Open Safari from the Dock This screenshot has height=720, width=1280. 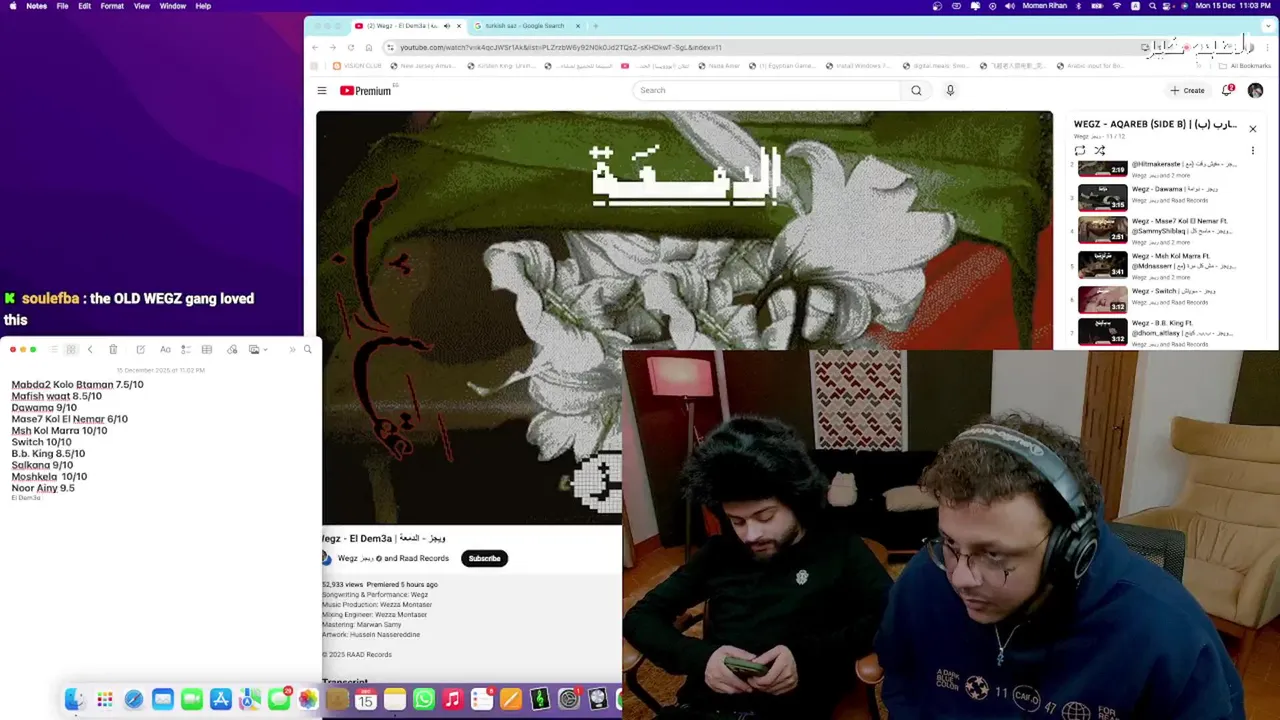(133, 699)
